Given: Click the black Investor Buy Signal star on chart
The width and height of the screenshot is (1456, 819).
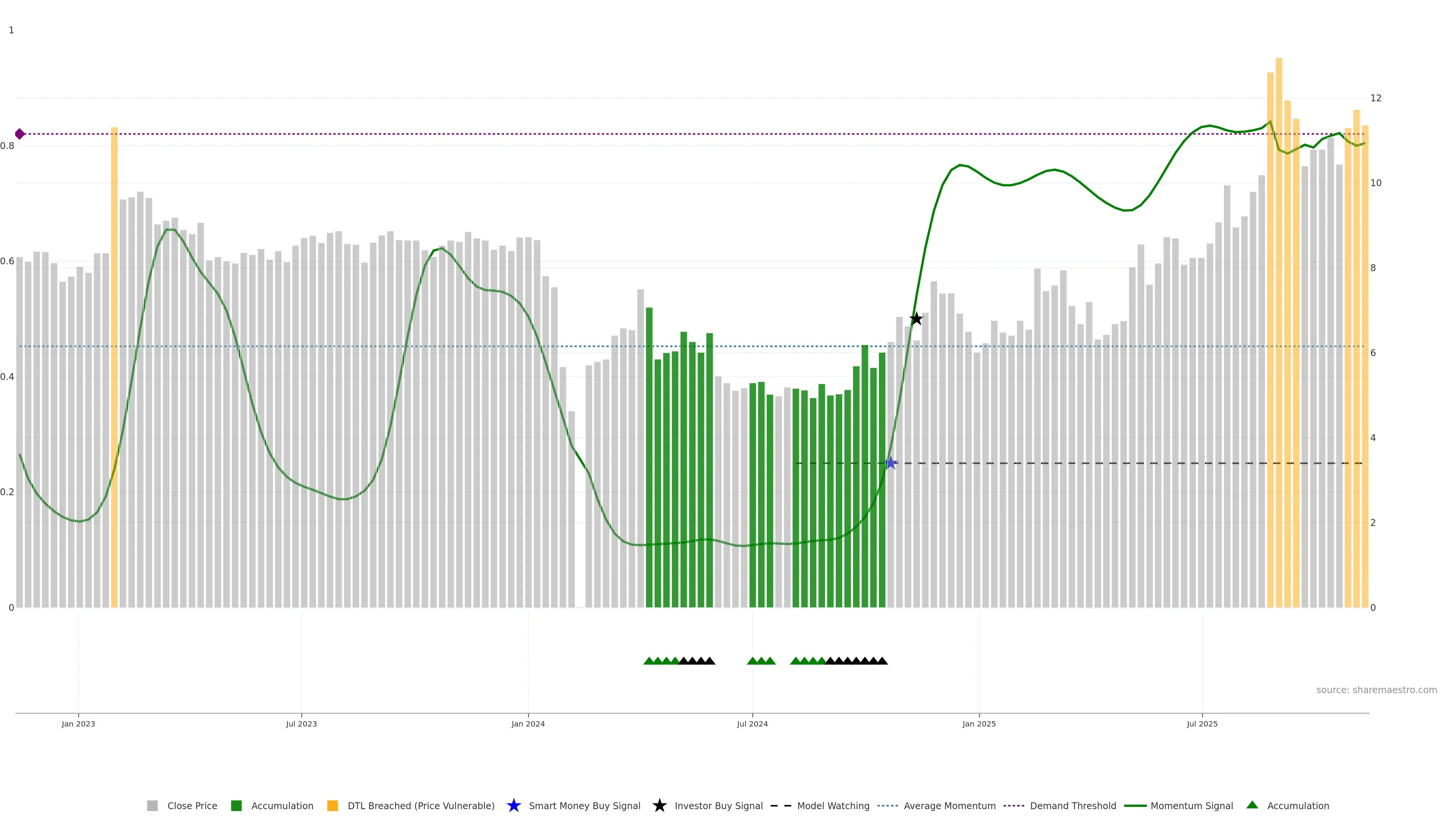Looking at the screenshot, I should coord(916,319).
